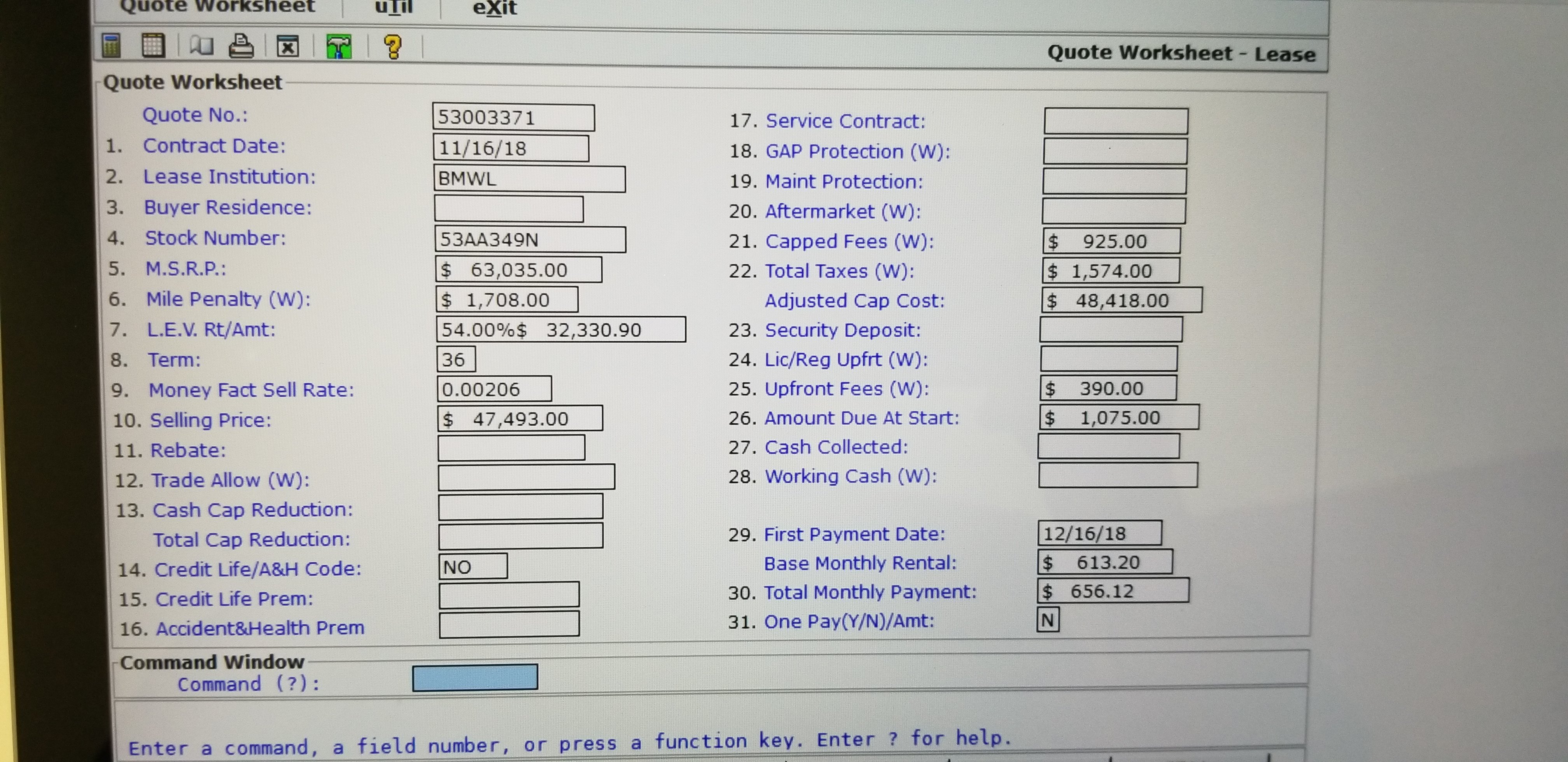This screenshot has height=762, width=1568.
Task: Click the Working Cash field
Action: [1118, 475]
